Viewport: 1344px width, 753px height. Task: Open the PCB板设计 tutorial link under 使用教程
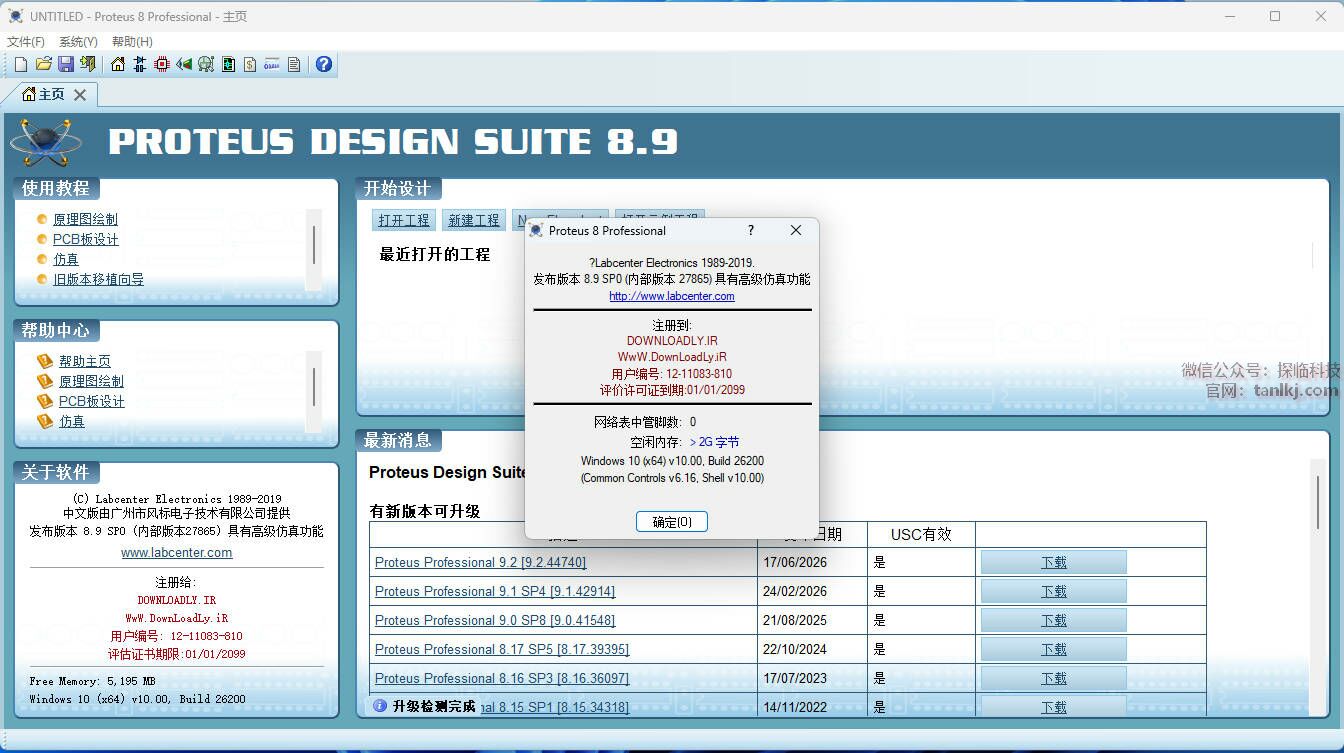point(86,239)
